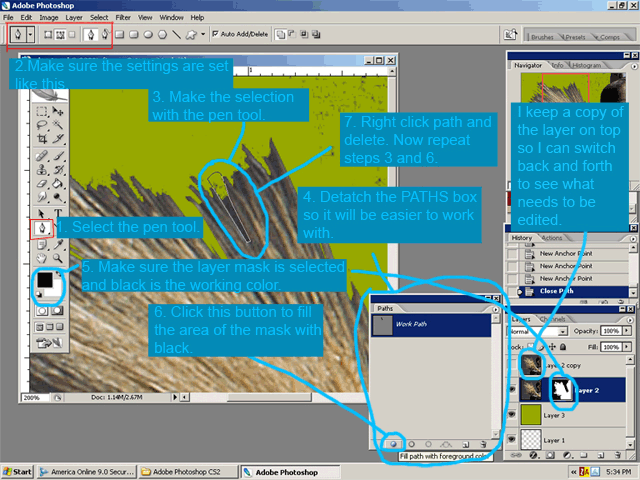640x480 pixels.
Task: Select the Eyedropper tool
Action: 58,244
